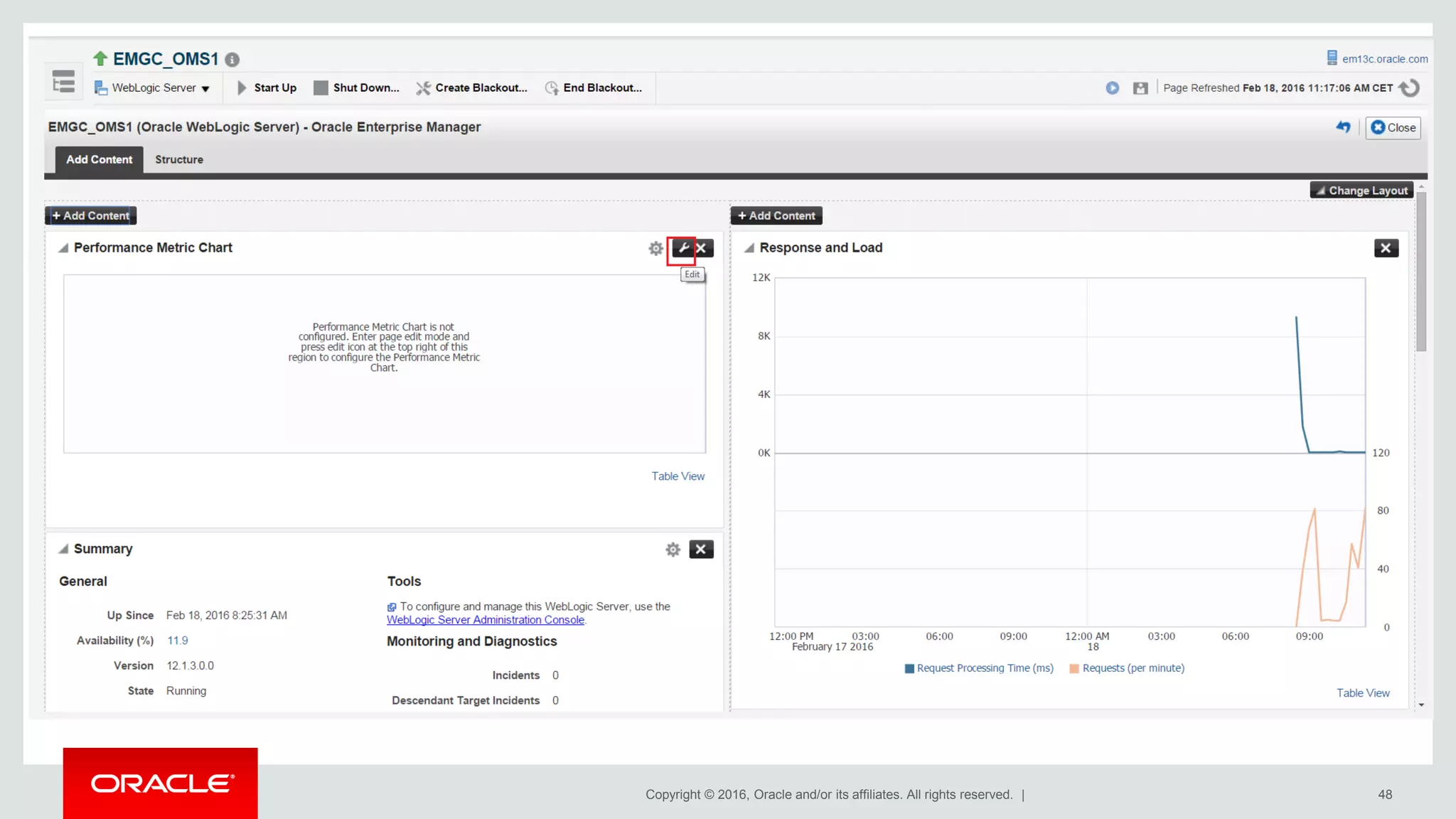Click the blue auto-refresh play icon
This screenshot has width=1456, height=819.
tap(1113, 88)
